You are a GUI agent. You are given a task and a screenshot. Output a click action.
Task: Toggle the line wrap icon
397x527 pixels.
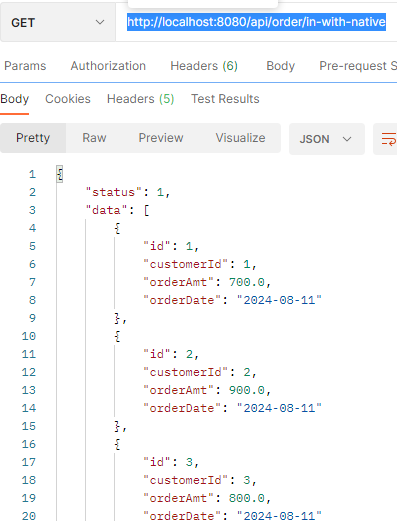coord(388,139)
